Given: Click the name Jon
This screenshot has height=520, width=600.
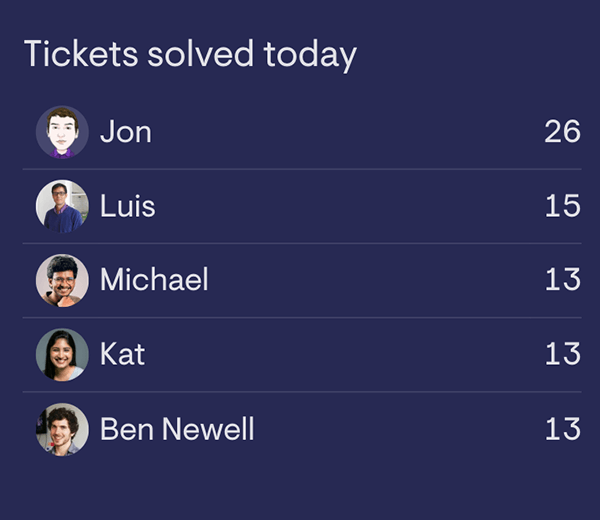Looking at the screenshot, I should click(x=126, y=132).
